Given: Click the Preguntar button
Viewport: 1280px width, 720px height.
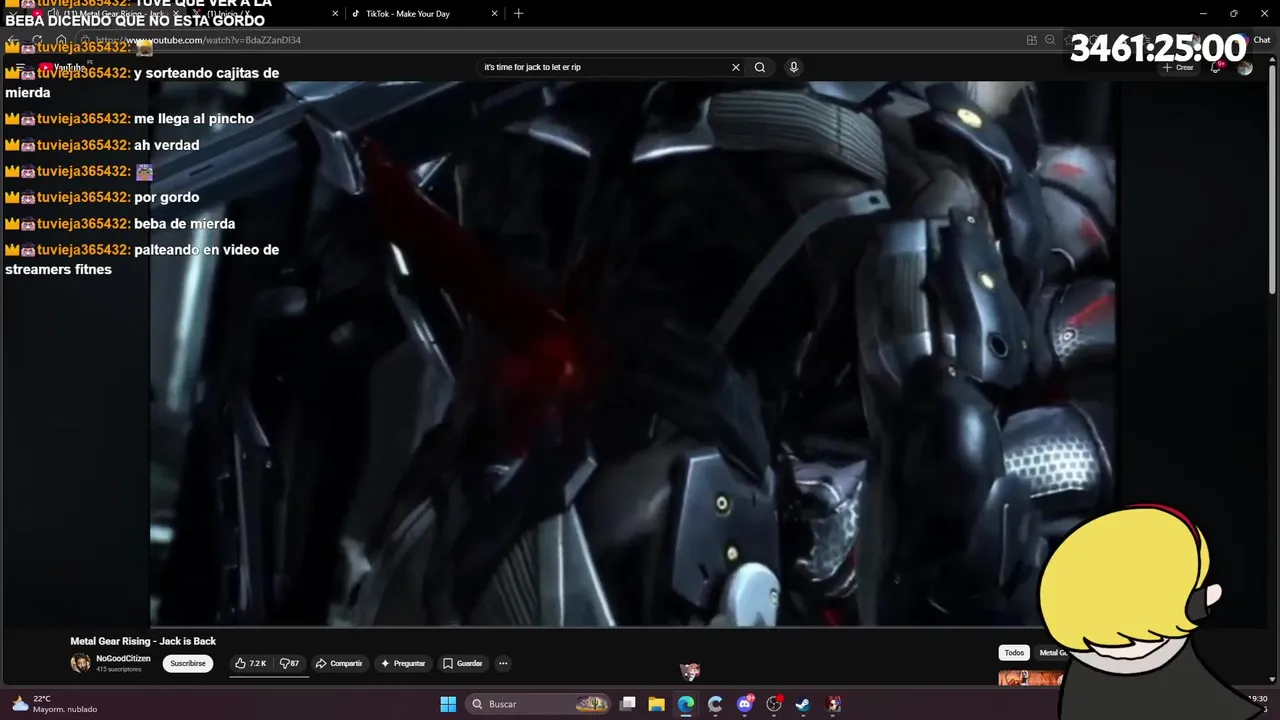Looking at the screenshot, I should click(x=404, y=663).
